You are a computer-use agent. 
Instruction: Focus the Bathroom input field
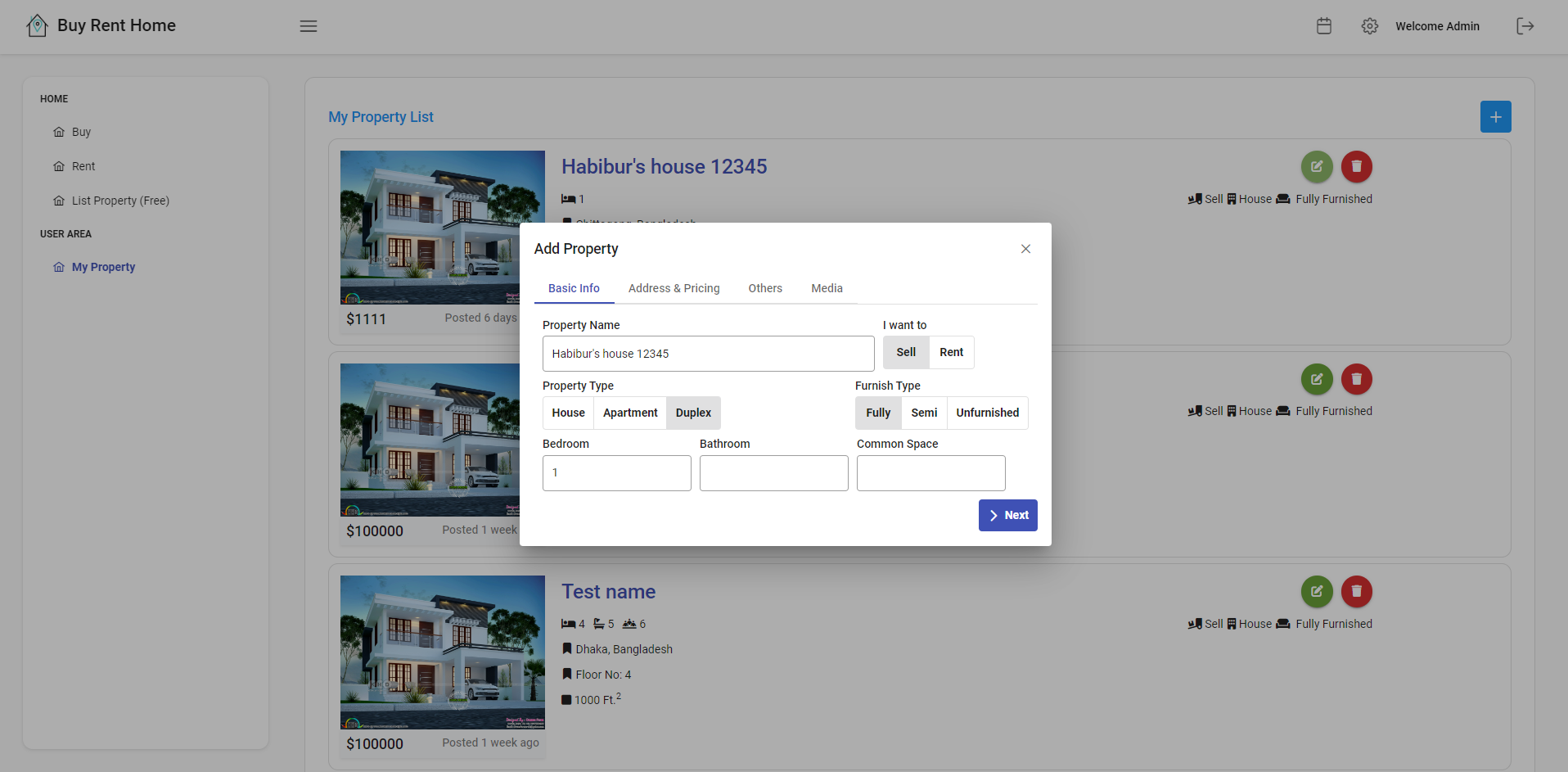point(773,473)
